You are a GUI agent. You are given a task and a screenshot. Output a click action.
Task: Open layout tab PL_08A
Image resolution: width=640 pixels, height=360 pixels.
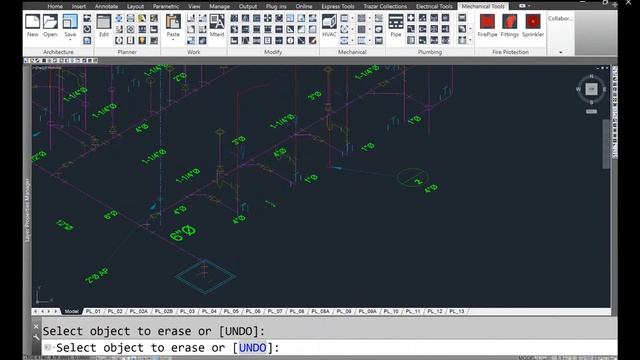[320, 311]
